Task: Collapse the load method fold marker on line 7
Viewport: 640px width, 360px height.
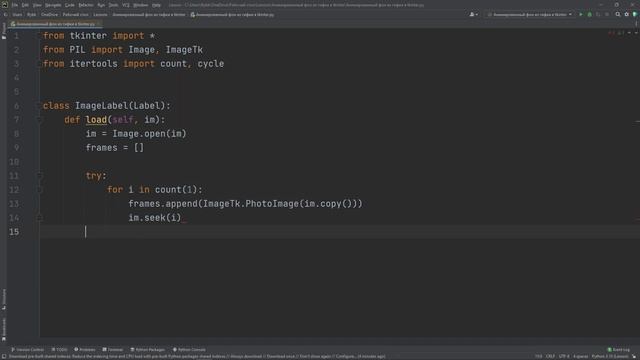Action: click(x=40, y=120)
